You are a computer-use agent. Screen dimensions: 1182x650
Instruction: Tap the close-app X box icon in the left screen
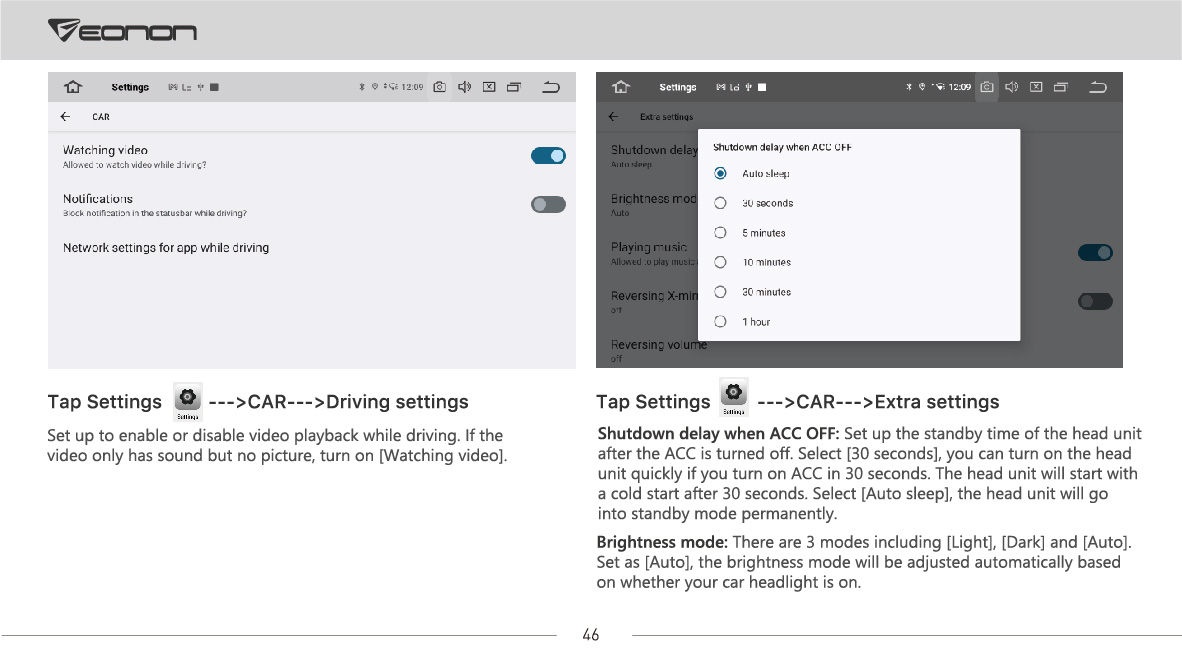click(489, 87)
